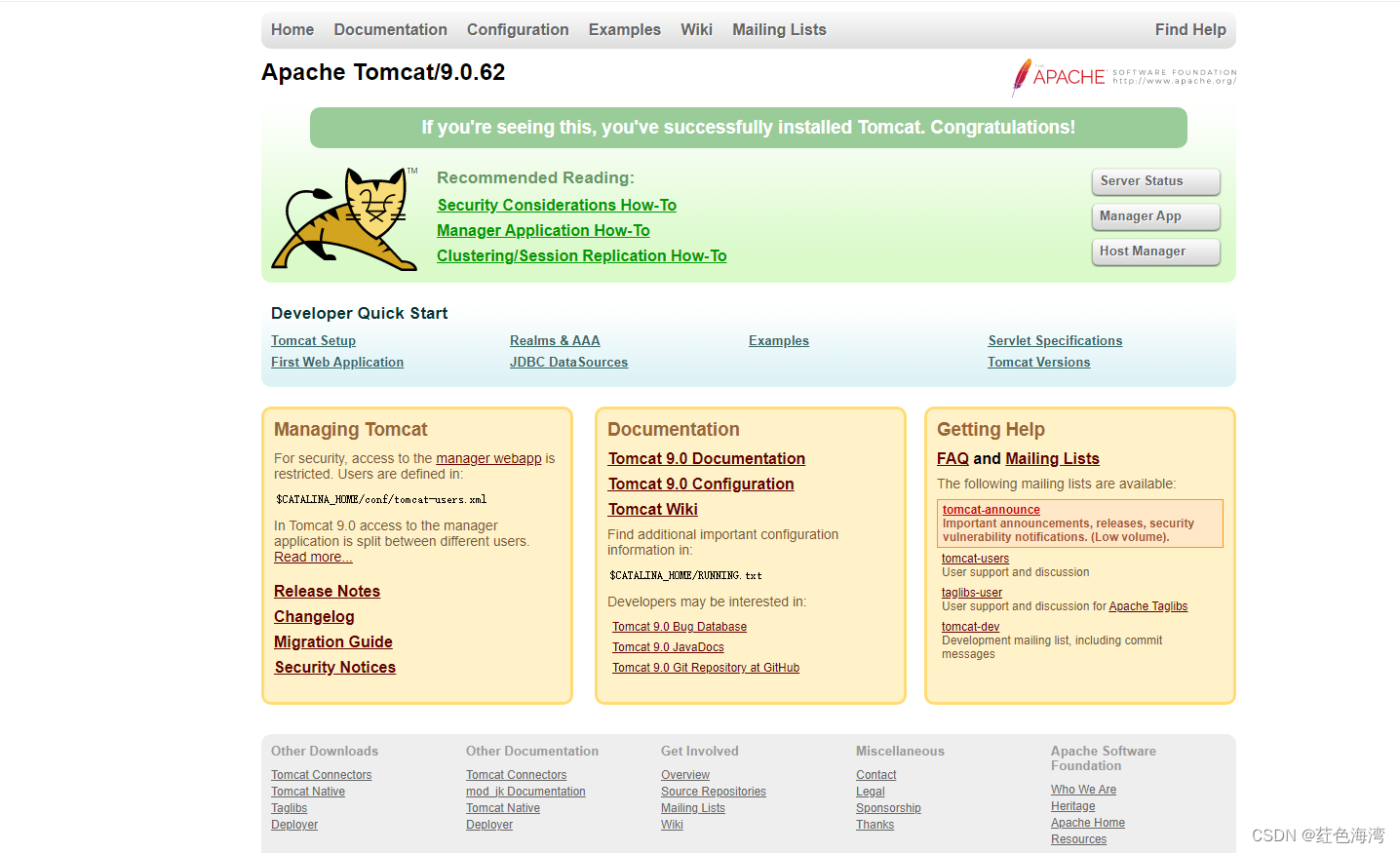Open the Sponsorship link

tap(888, 808)
